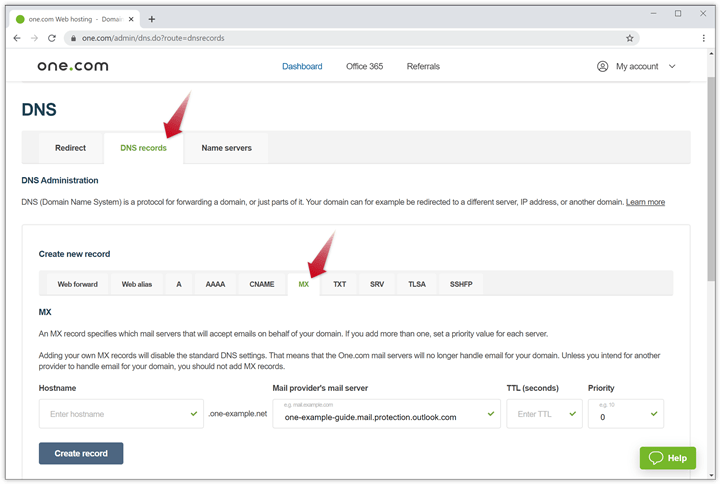Open Chrome three-dot menu
The height and width of the screenshot is (484, 720).
[x=703, y=38]
